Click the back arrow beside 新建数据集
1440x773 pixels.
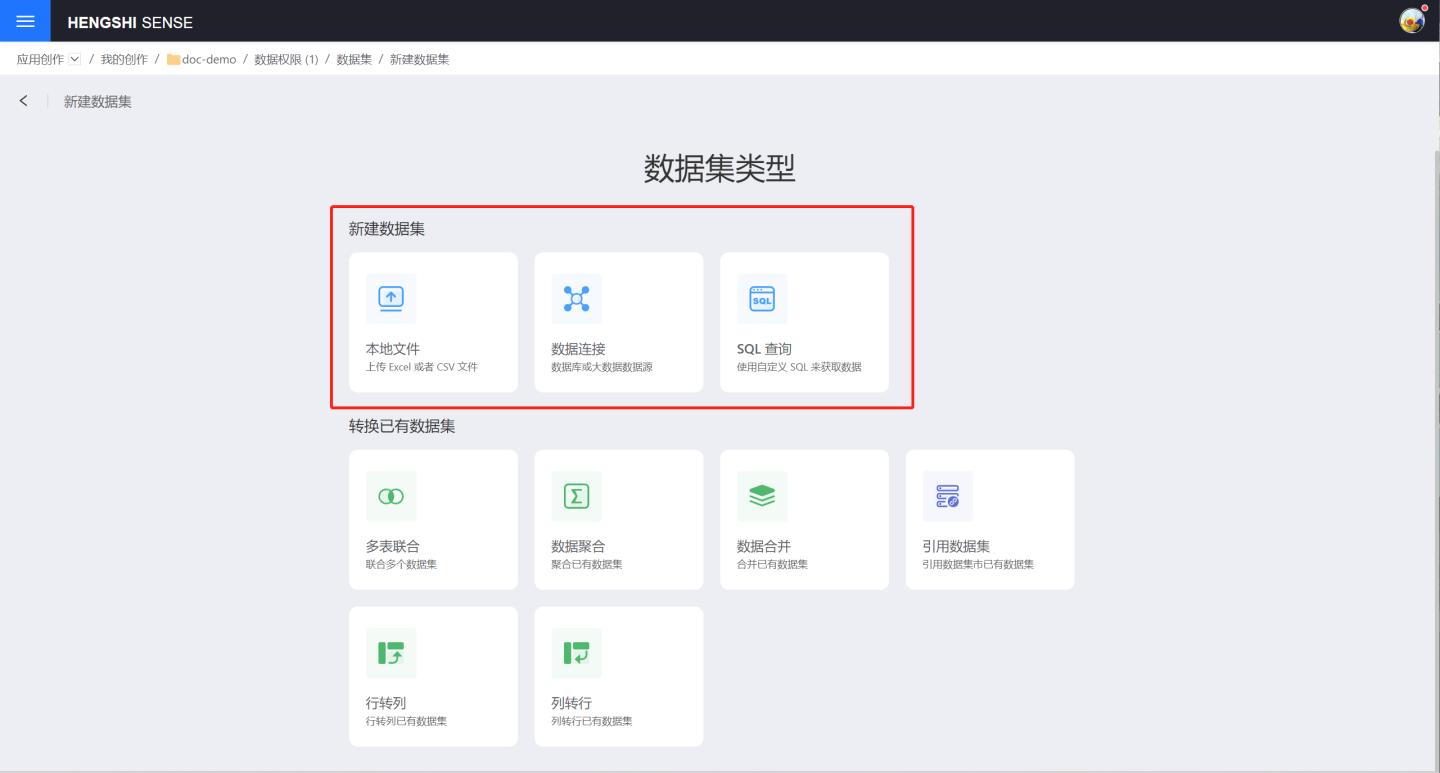(x=24, y=101)
